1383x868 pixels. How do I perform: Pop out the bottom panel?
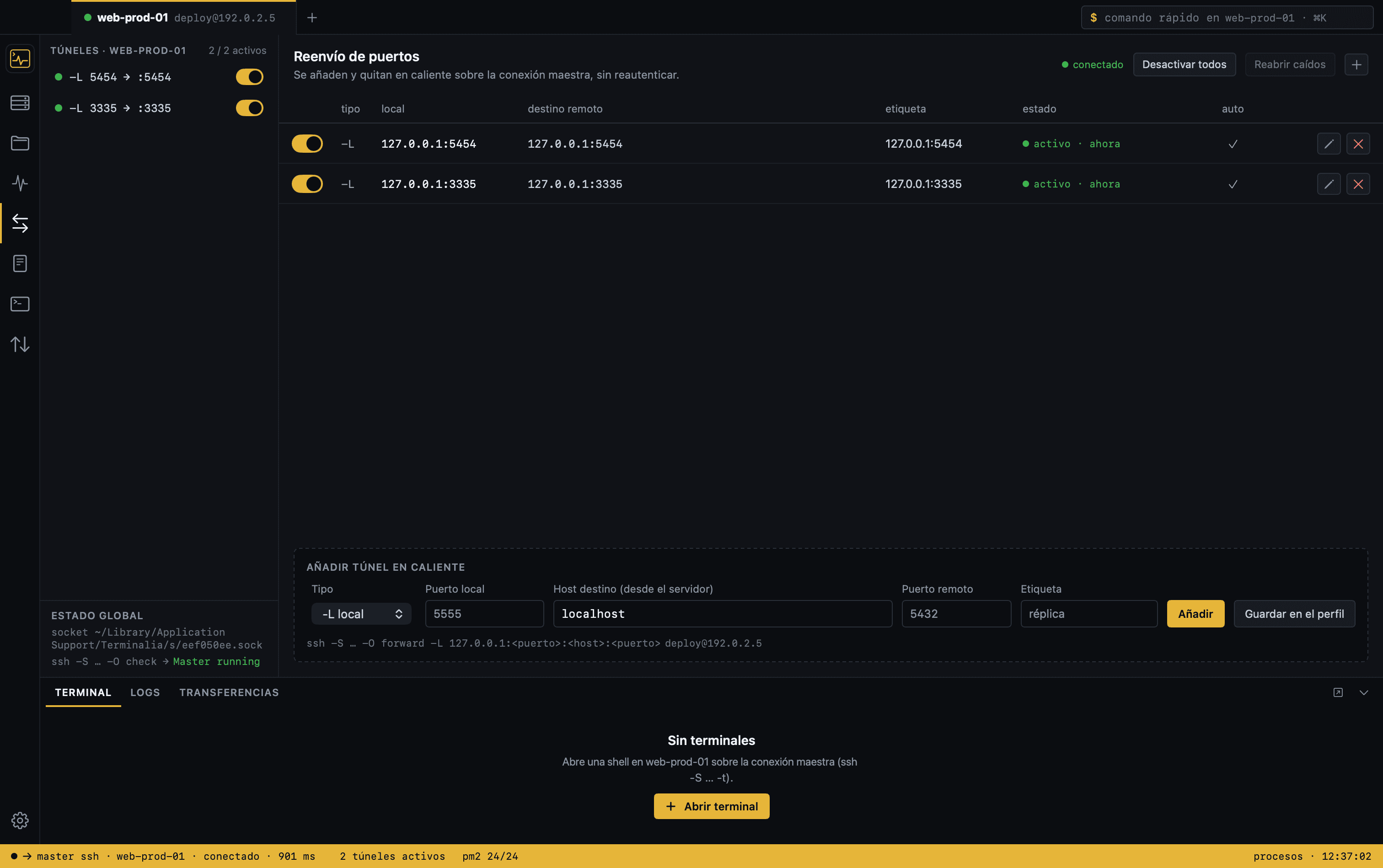pyautogui.click(x=1338, y=692)
